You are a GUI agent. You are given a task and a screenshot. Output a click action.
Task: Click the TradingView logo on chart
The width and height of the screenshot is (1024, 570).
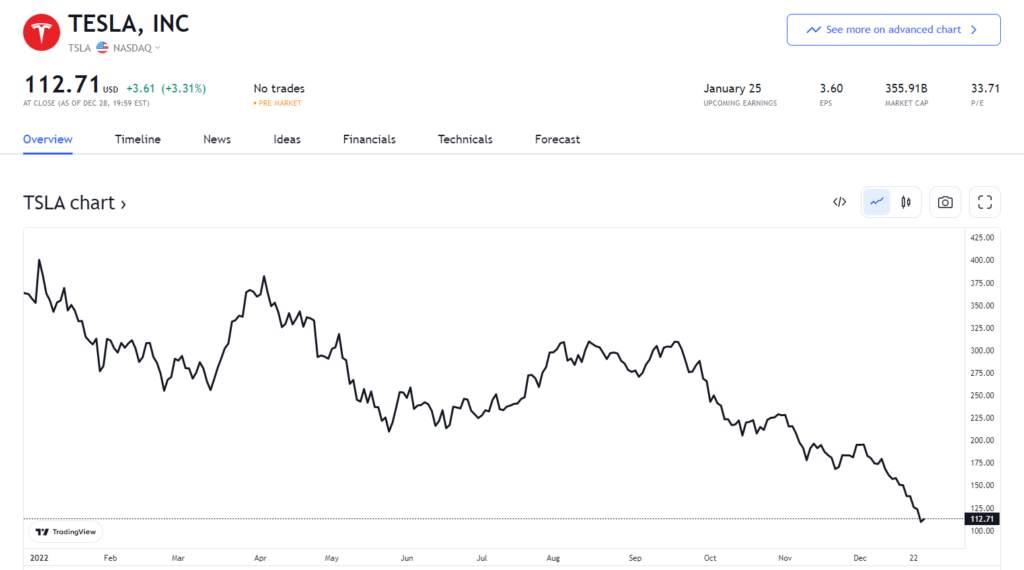point(65,532)
